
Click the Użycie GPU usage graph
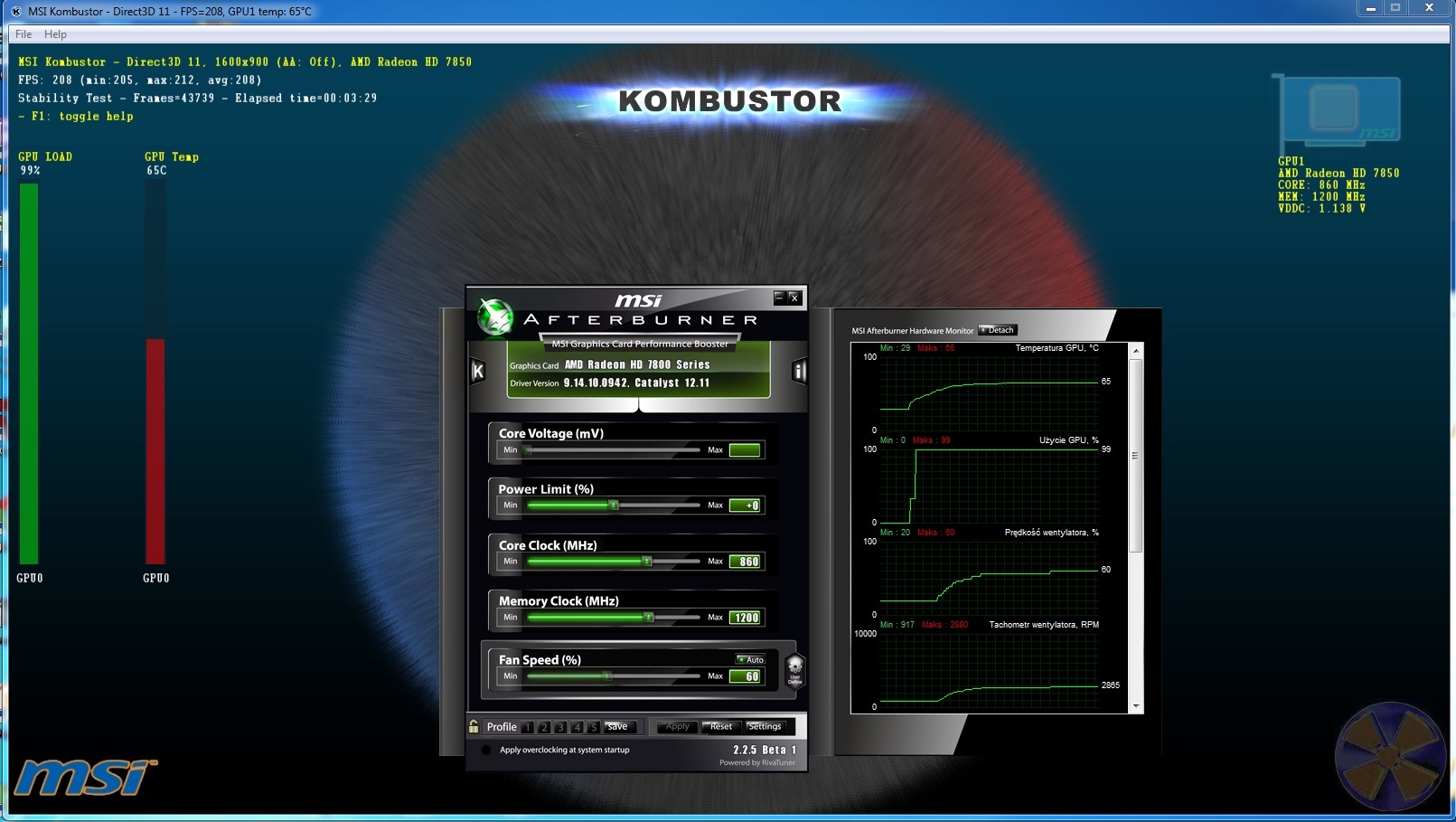pyautogui.click(x=990, y=486)
